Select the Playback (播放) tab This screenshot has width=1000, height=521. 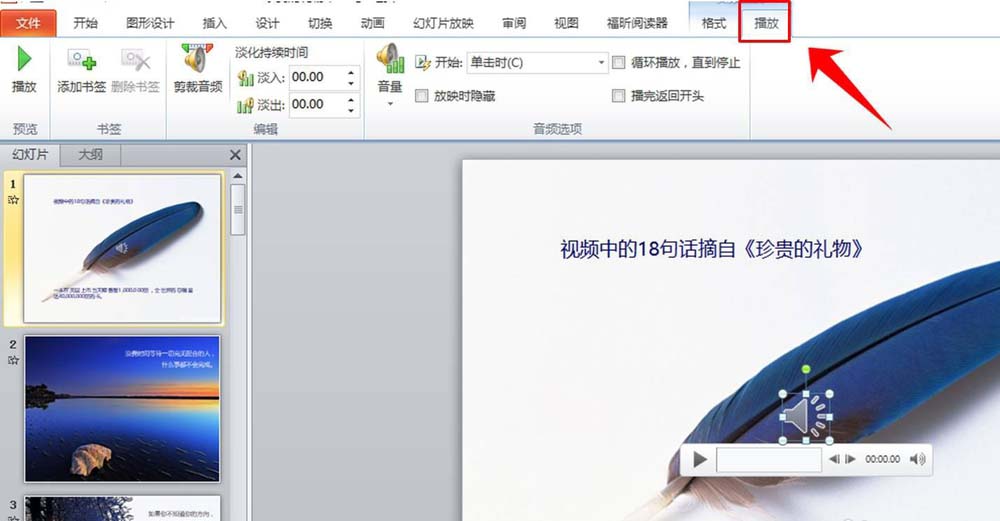(x=765, y=23)
